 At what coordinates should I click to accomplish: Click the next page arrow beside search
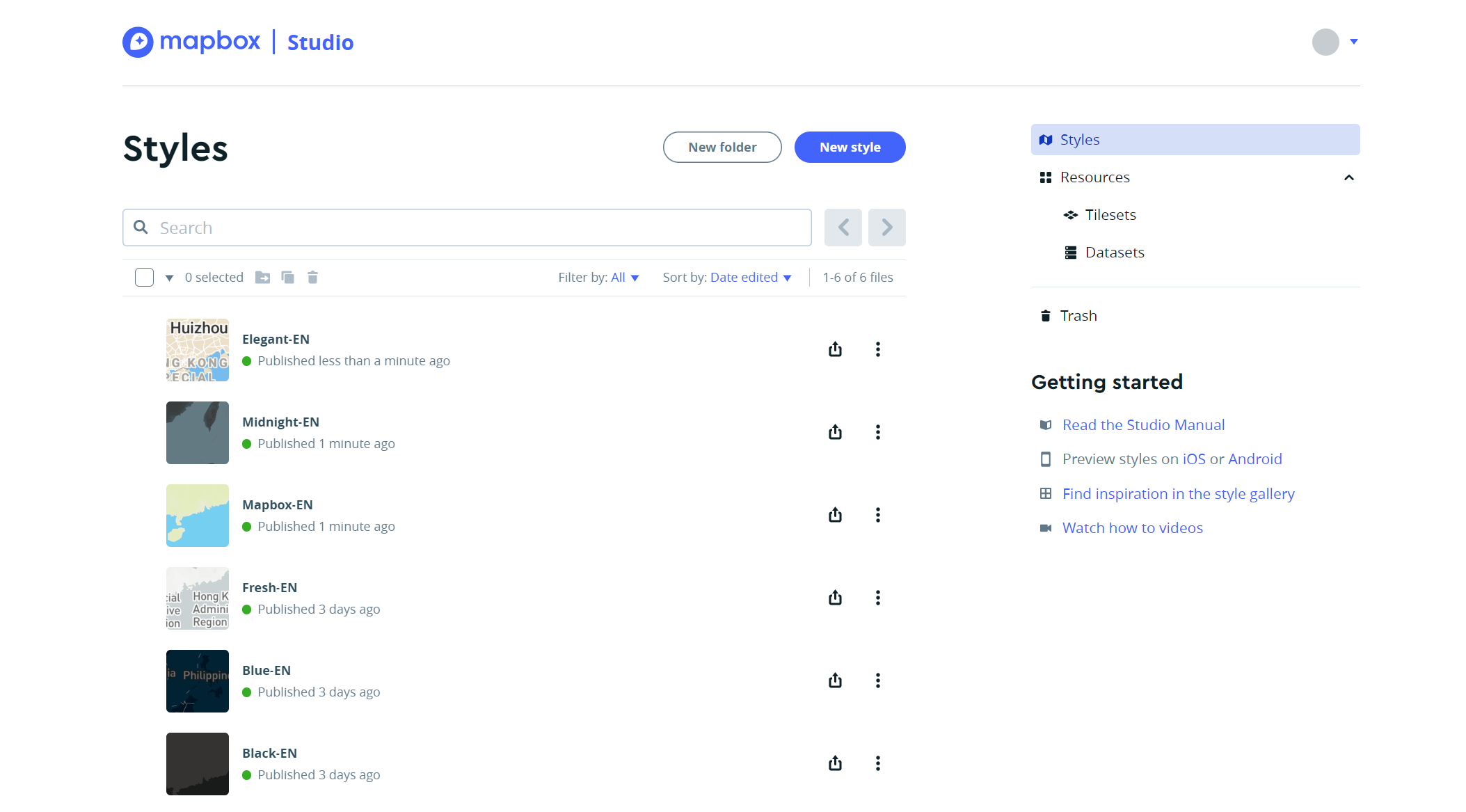(886, 228)
